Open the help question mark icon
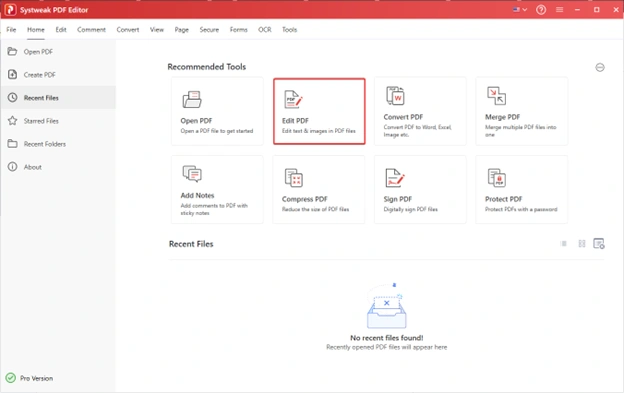 [541, 10]
